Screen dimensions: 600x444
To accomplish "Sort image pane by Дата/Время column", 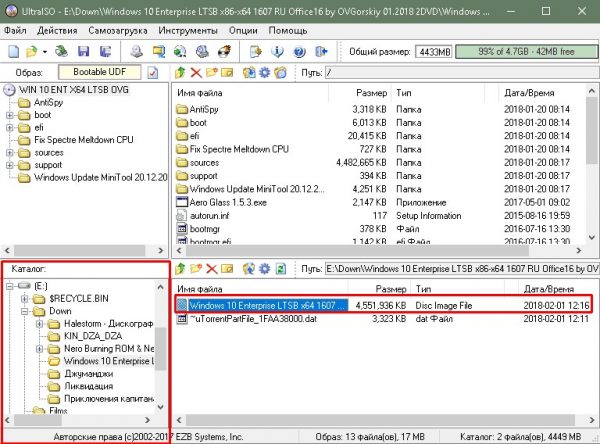I will click(x=542, y=93).
